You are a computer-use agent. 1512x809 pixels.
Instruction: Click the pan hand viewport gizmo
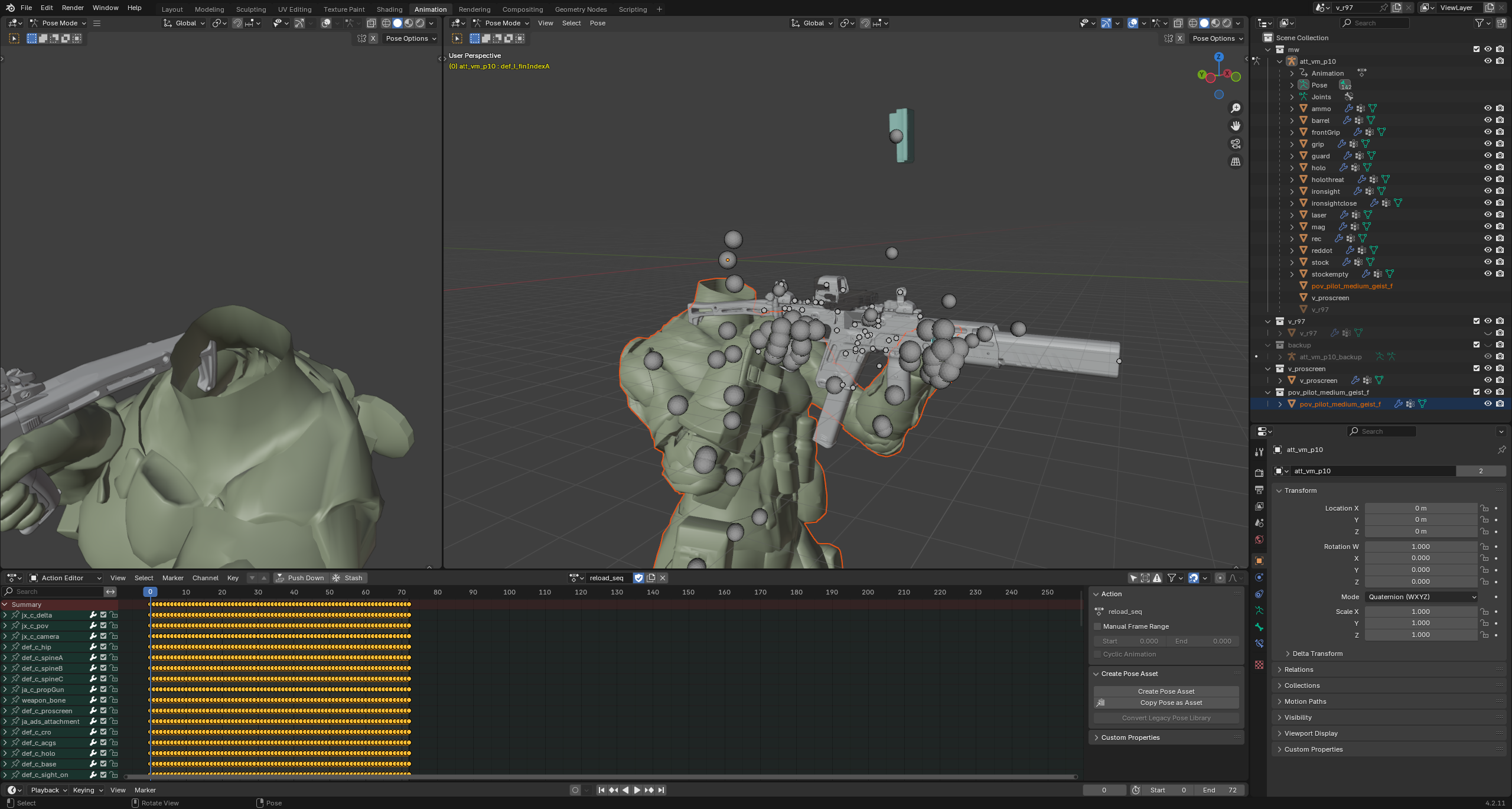coord(1235,126)
